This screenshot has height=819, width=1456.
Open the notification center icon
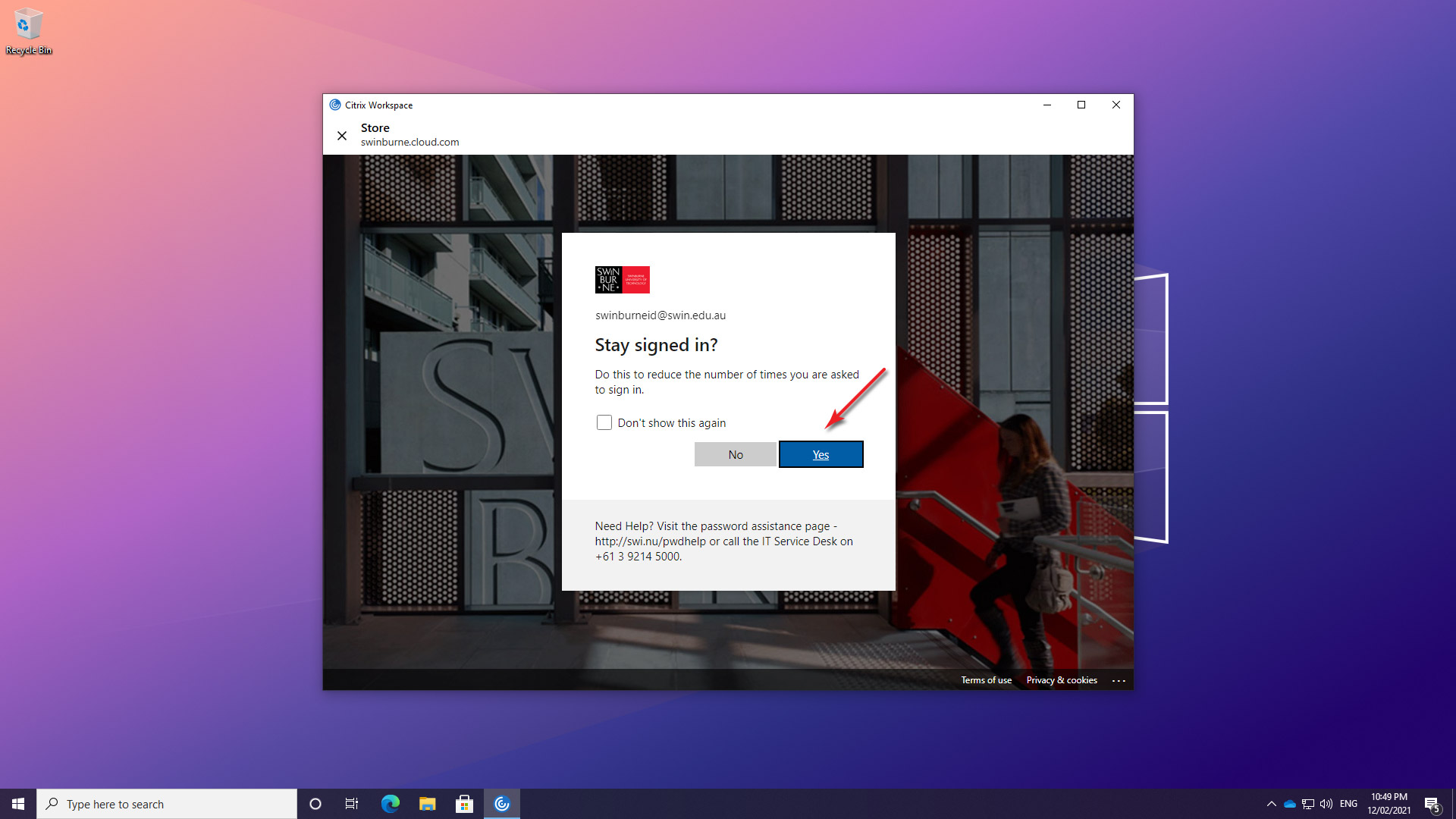click(x=1432, y=804)
